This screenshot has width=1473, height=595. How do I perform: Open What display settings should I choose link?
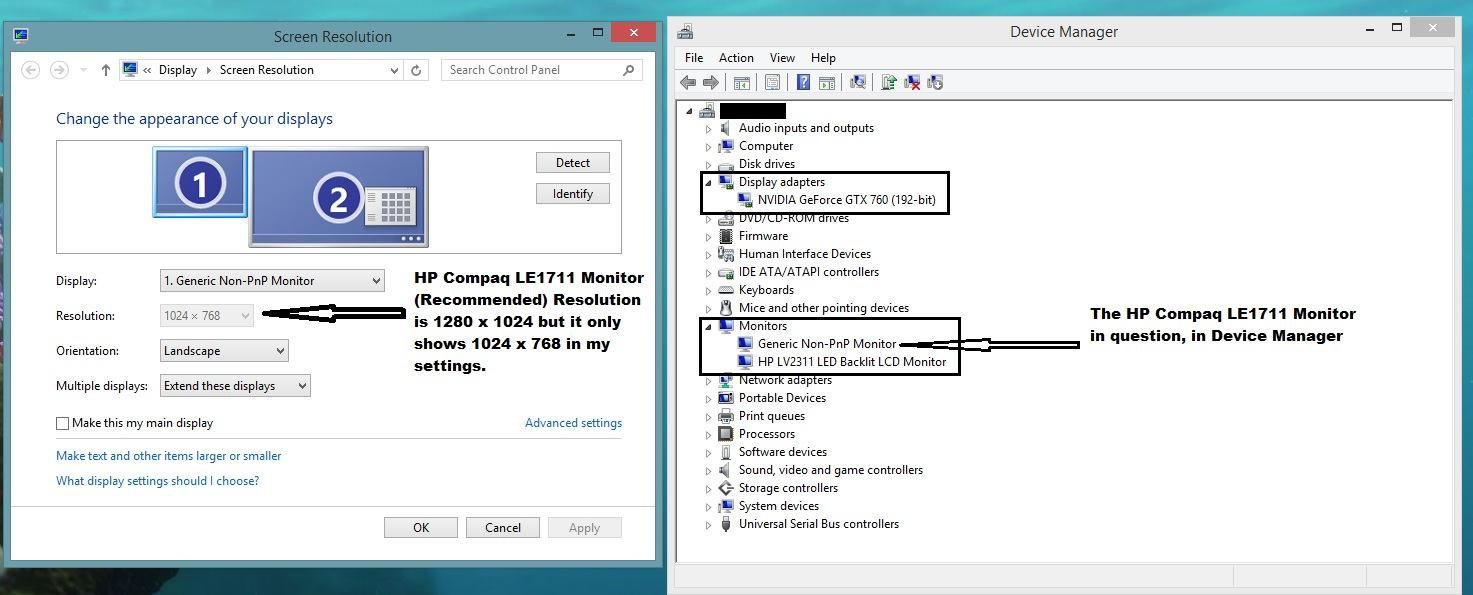[x=157, y=481]
